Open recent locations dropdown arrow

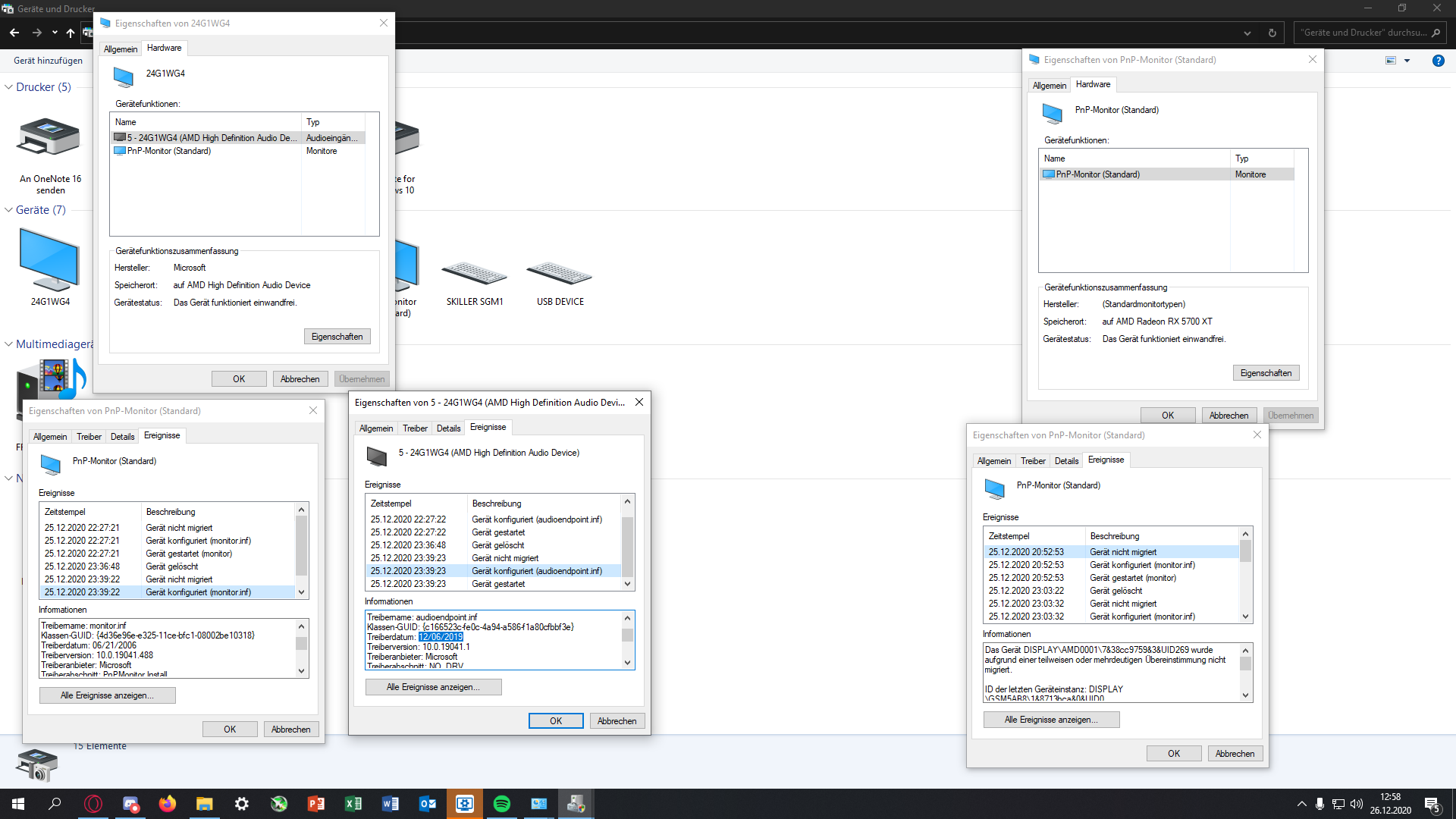(x=55, y=33)
